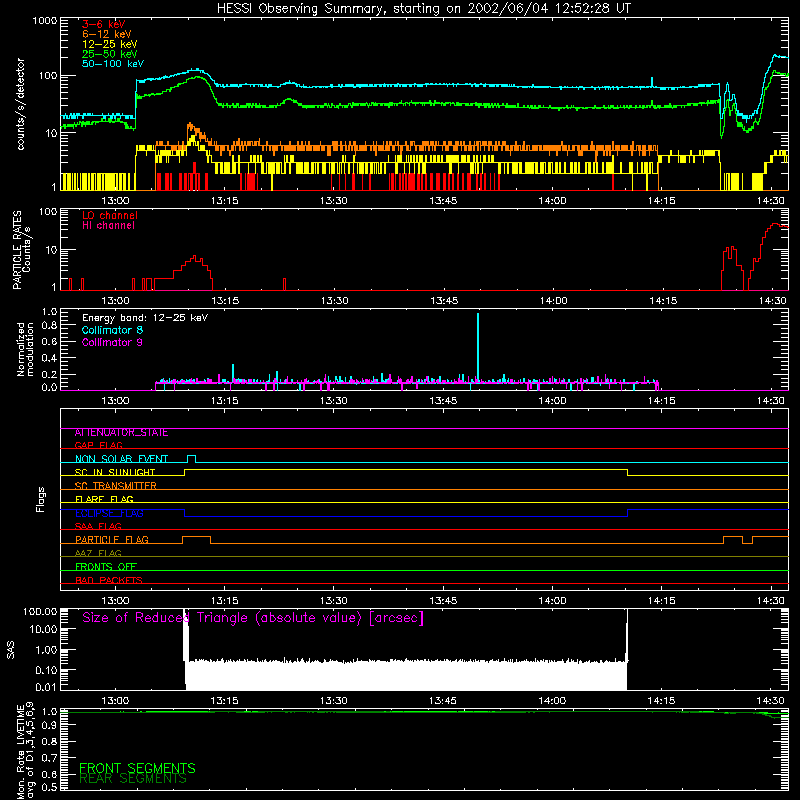
Task: Click the SAS axis label
Action: 11,650
